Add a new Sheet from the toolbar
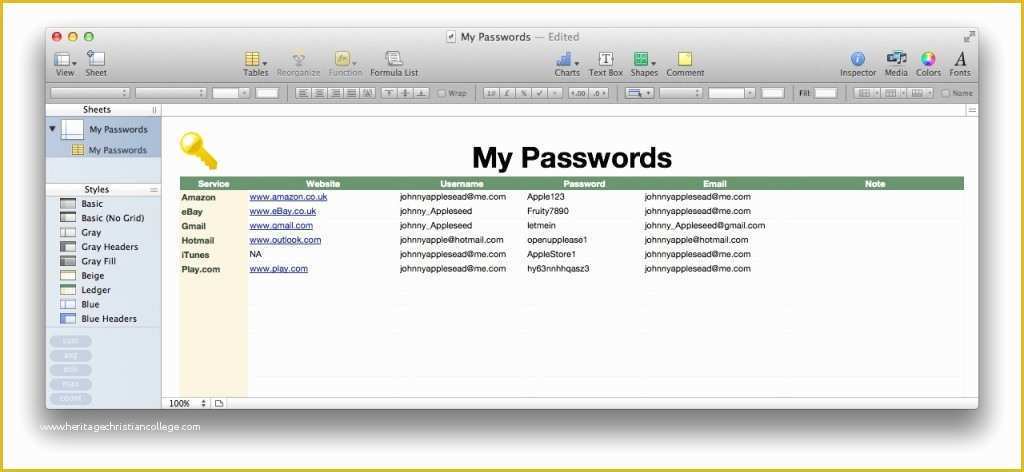The height and width of the screenshot is (472, 1024). tap(96, 64)
